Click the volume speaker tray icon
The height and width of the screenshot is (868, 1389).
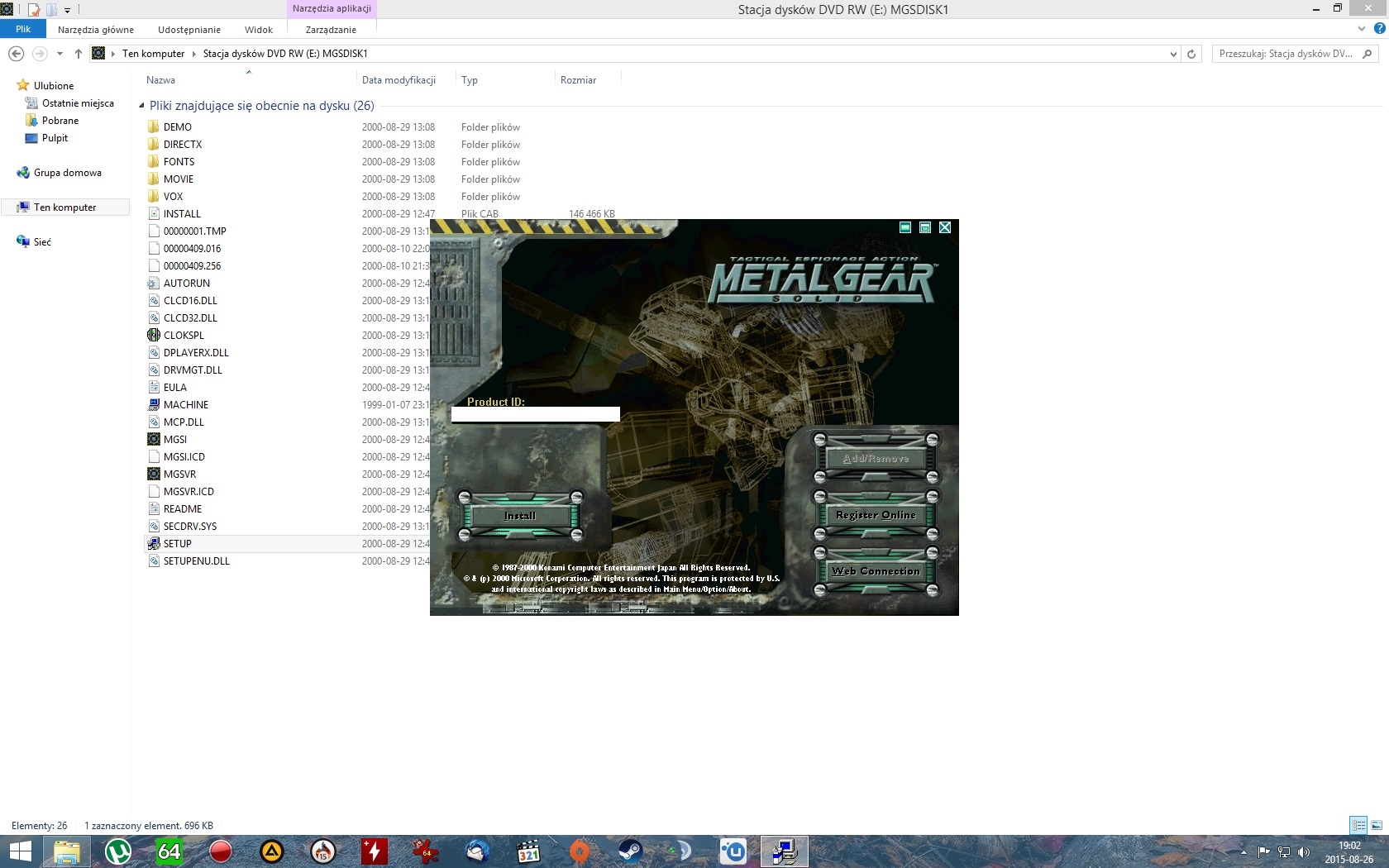point(1304,851)
